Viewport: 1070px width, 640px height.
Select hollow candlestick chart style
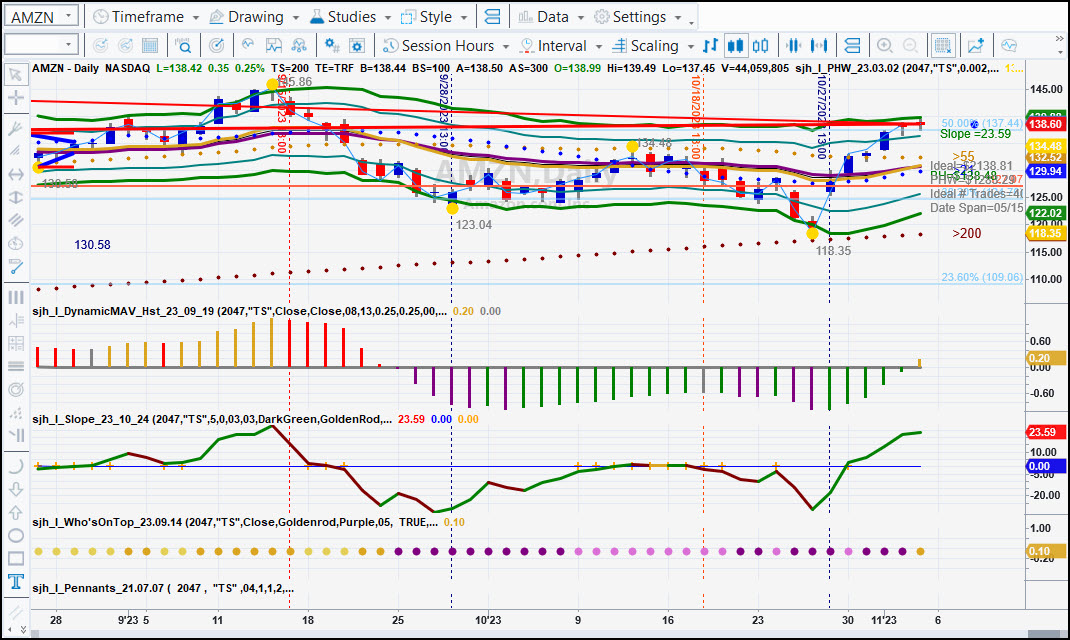[x=760, y=46]
